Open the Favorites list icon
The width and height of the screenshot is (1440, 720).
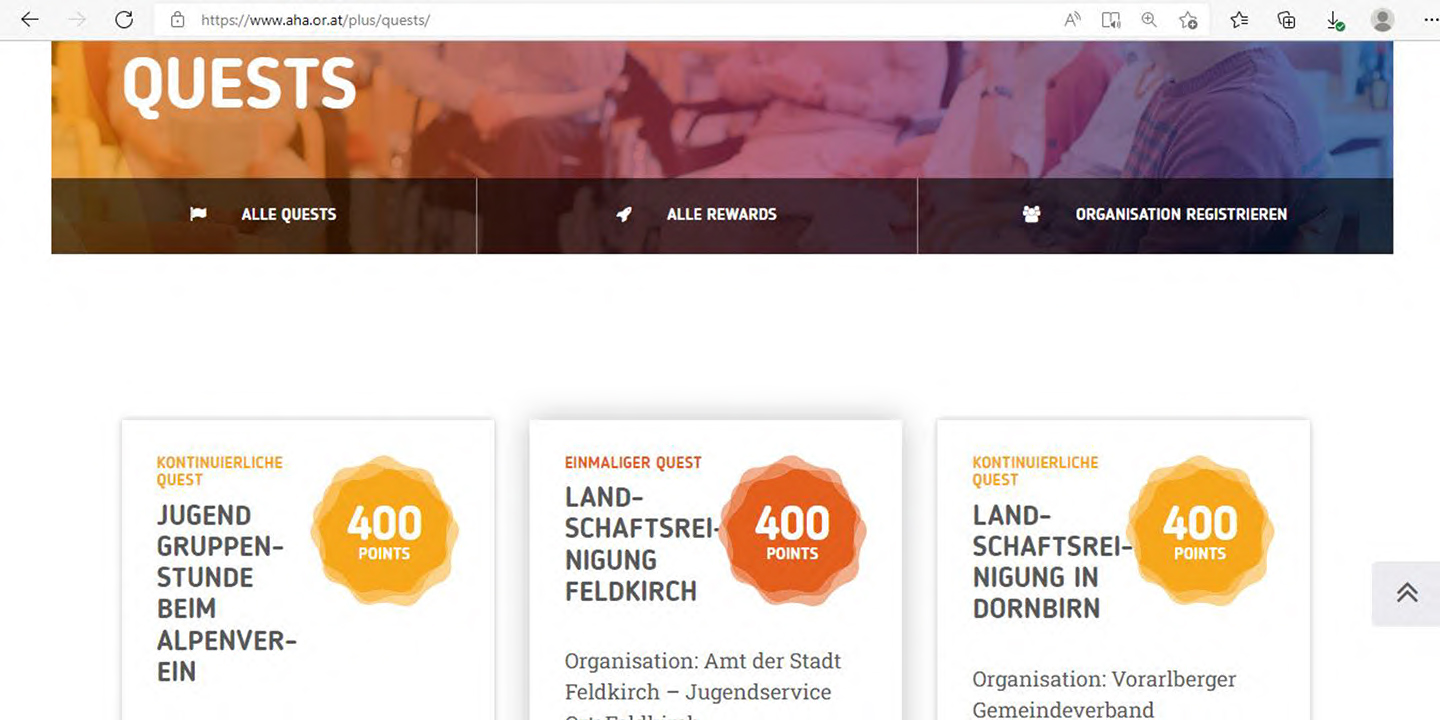1239,20
